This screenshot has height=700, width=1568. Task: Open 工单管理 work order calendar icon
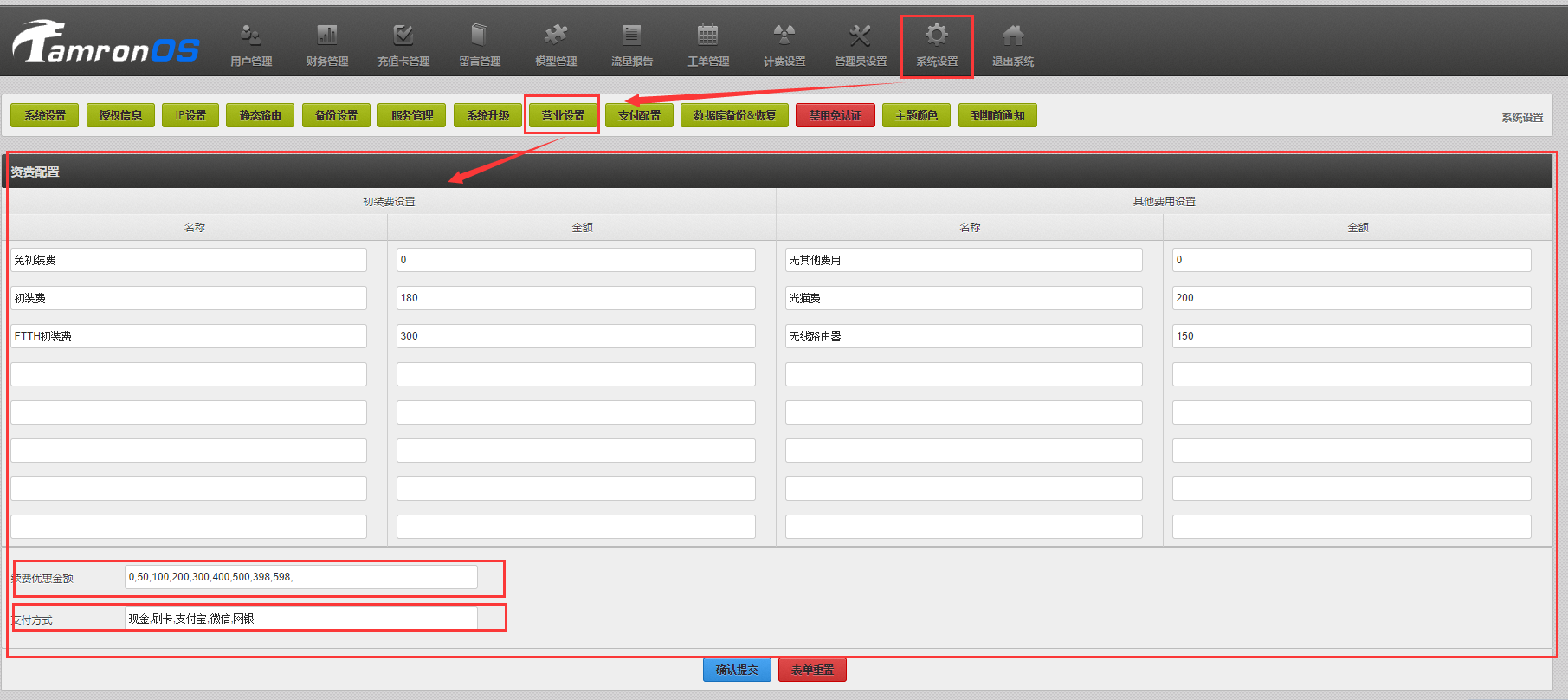(708, 36)
